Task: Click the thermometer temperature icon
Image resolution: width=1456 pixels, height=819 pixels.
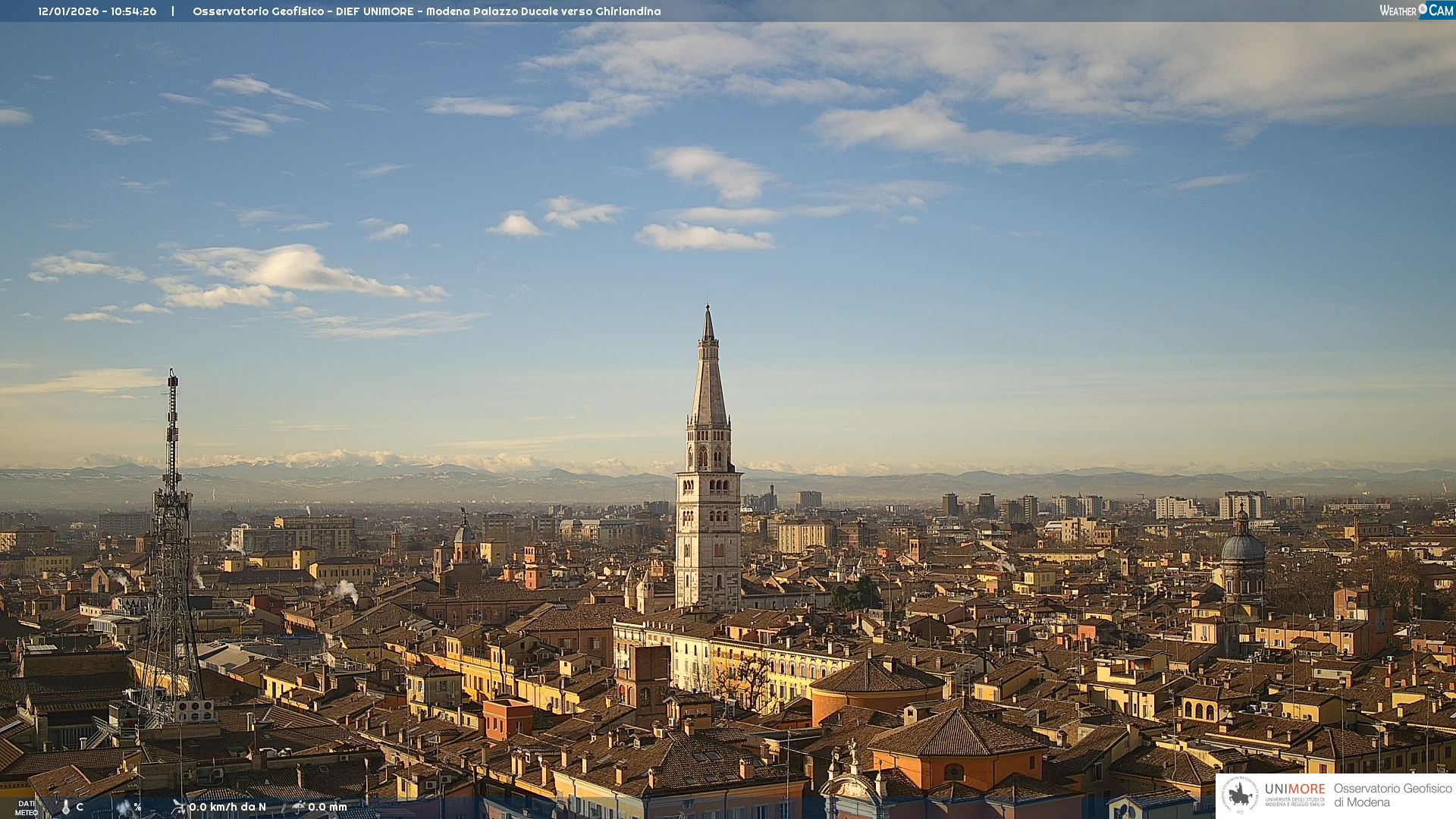Action: click(x=65, y=808)
